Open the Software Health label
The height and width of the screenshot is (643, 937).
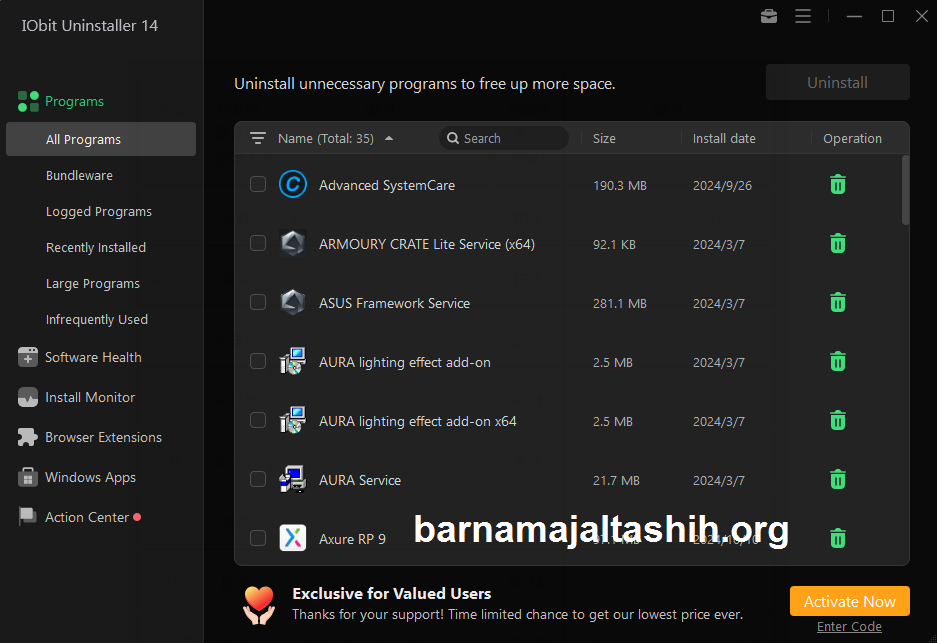click(x=93, y=357)
